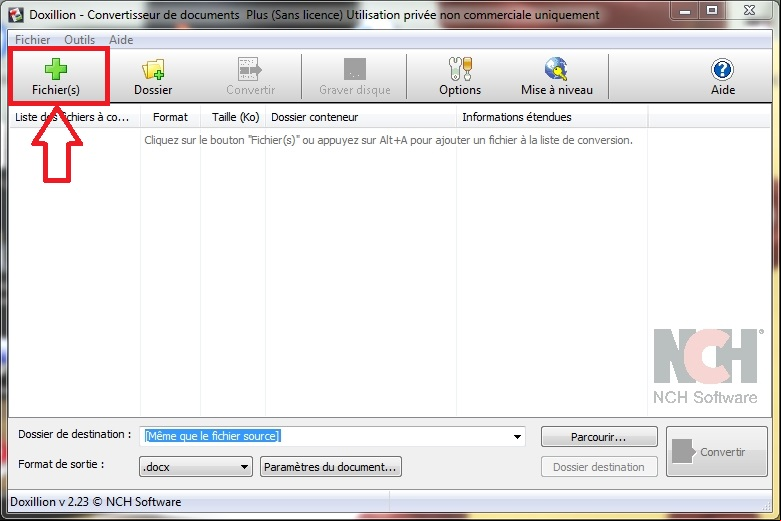
Task: Sort by the Taille (Ko) column header
Action: (235, 117)
